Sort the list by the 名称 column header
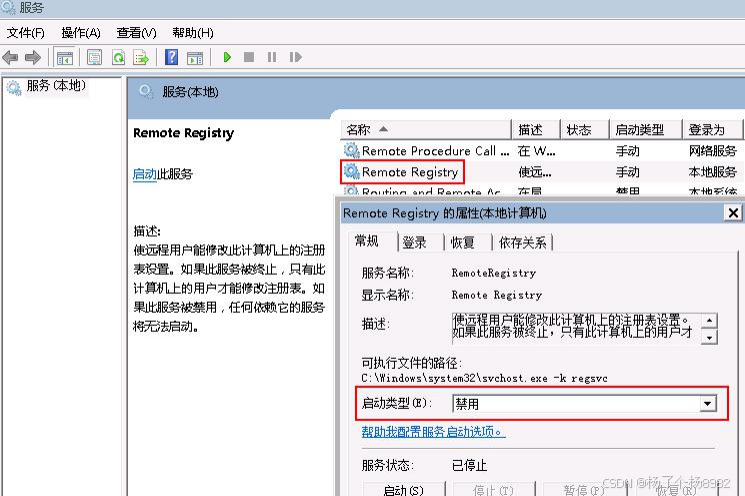Image resolution: width=745 pixels, height=496 pixels. [x=426, y=129]
